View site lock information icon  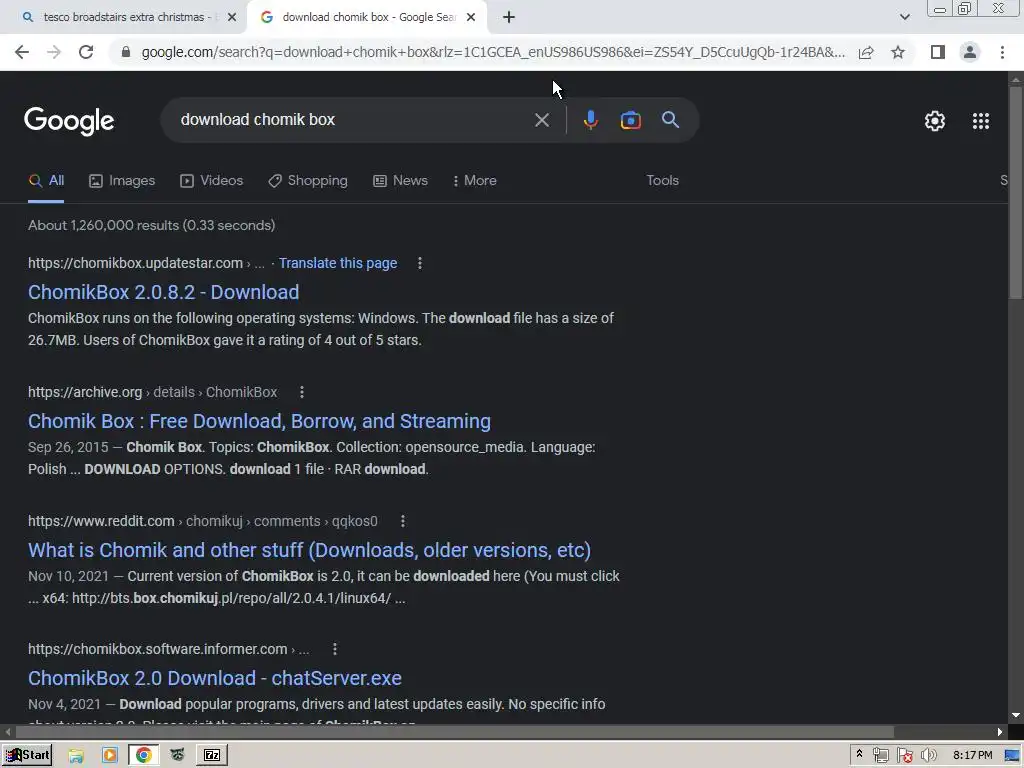(126, 52)
